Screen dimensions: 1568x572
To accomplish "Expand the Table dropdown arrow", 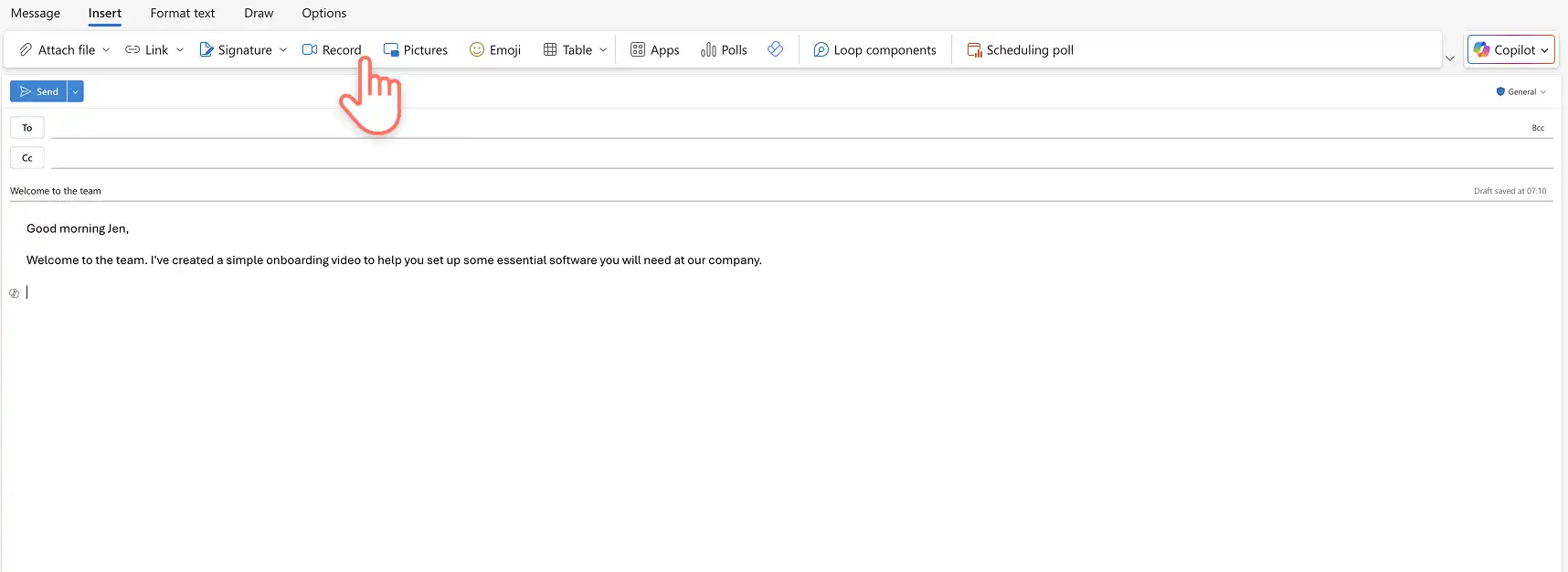I will [x=603, y=50].
